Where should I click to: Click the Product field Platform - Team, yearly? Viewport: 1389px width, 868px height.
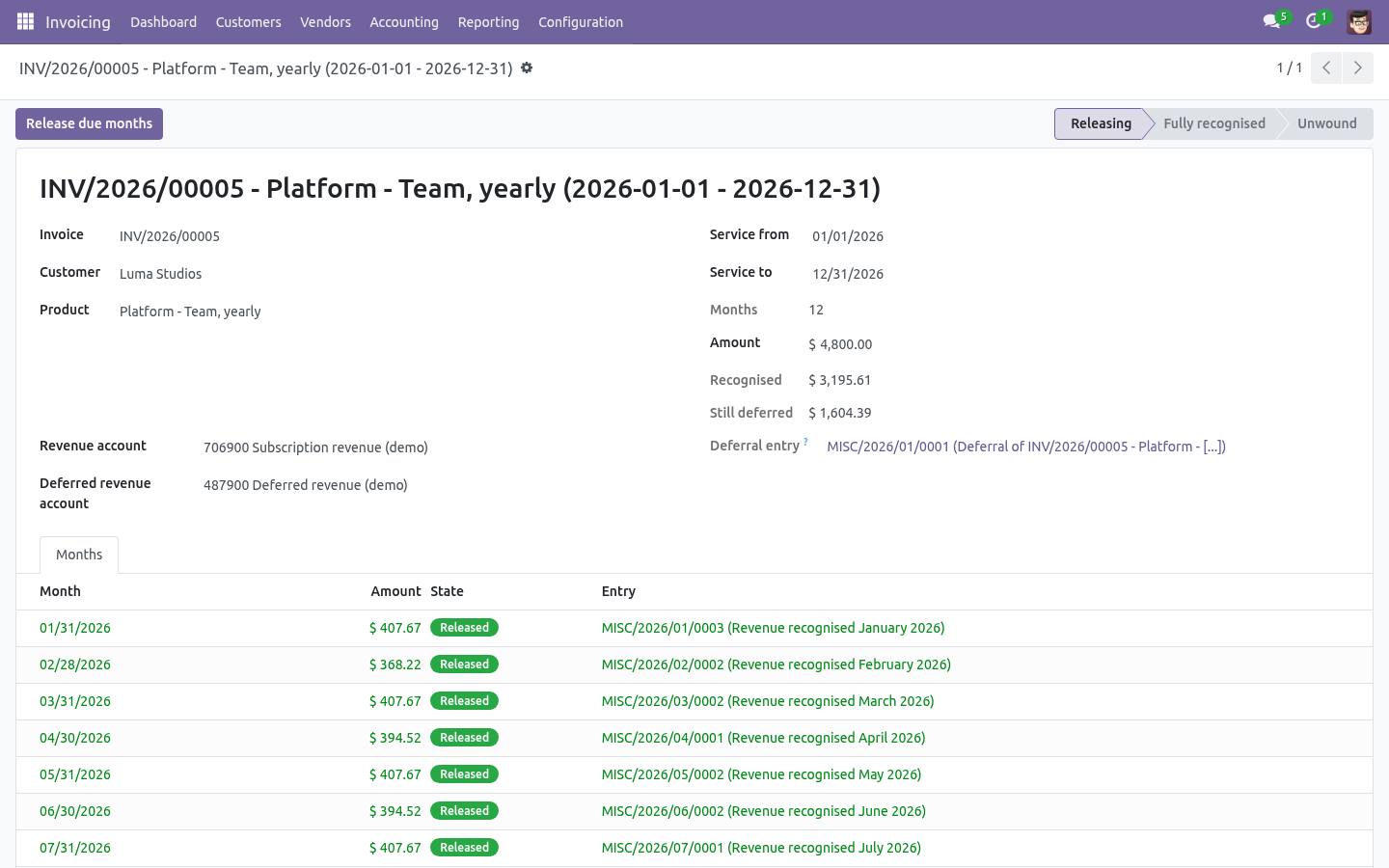coord(190,312)
